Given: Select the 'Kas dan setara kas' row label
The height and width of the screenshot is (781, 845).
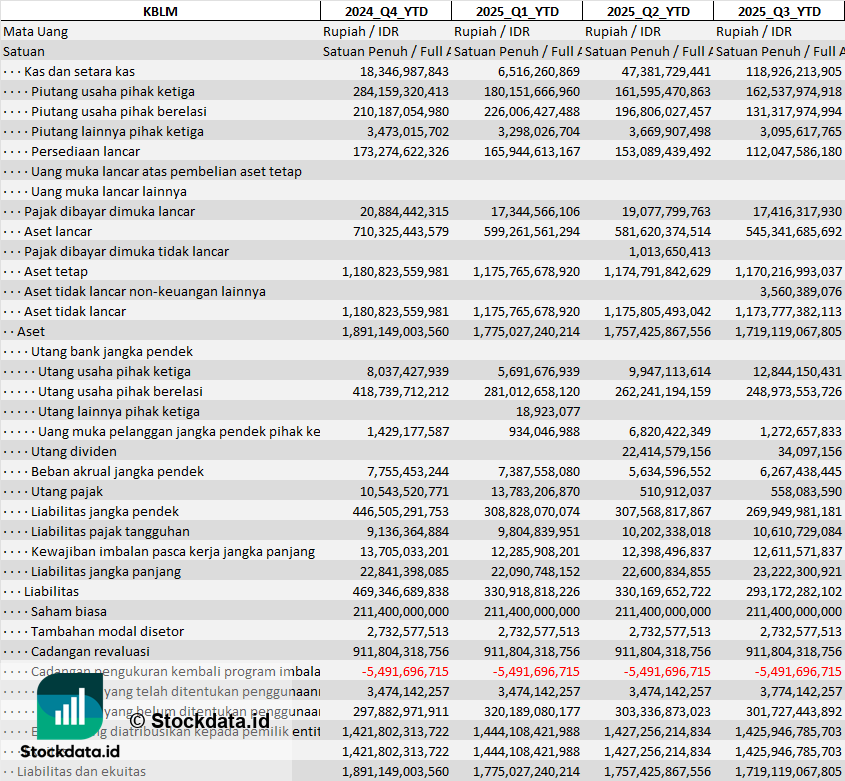Looking at the screenshot, I should 79,71.
